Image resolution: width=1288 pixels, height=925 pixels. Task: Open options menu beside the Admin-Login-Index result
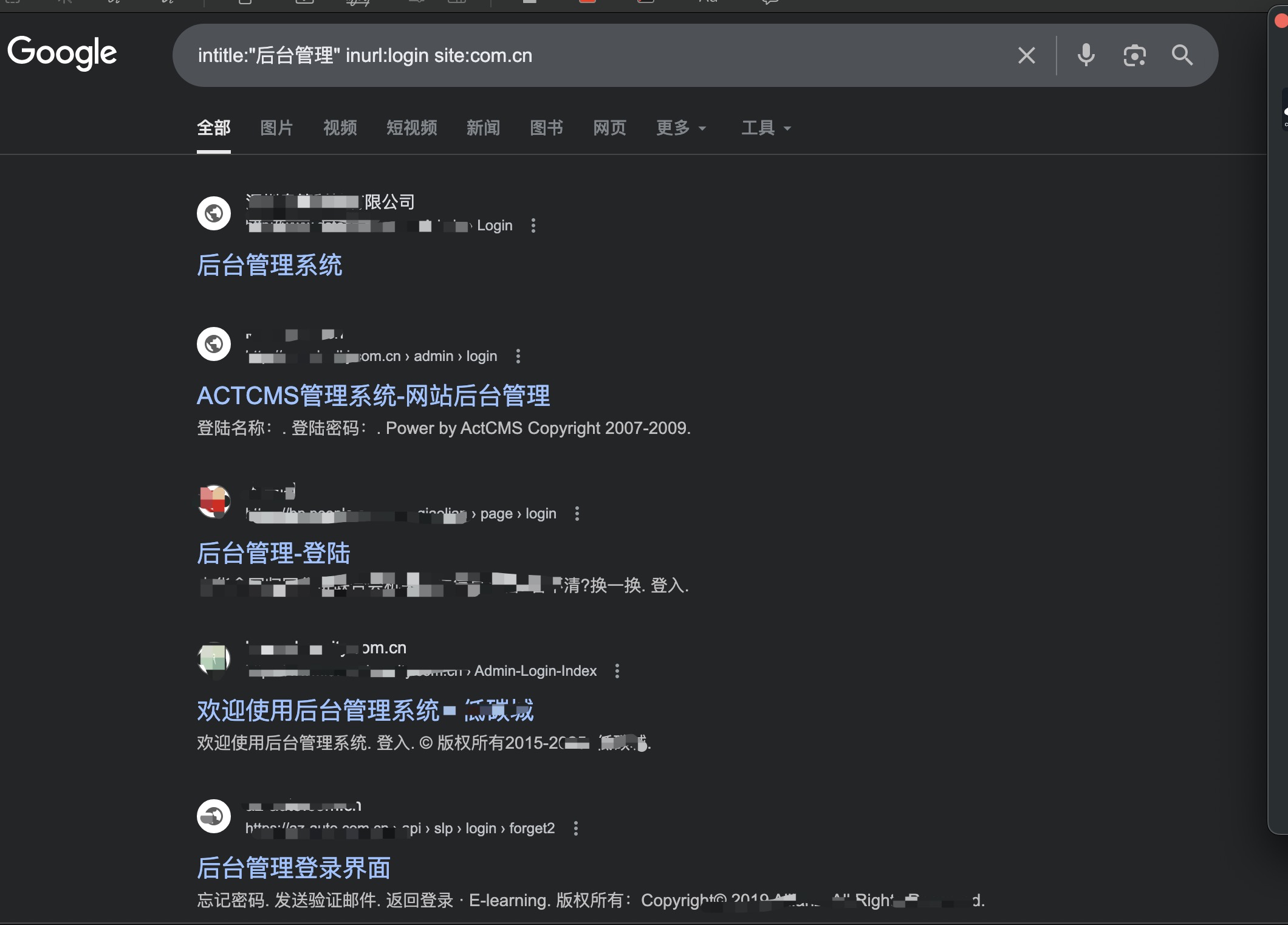(x=617, y=671)
